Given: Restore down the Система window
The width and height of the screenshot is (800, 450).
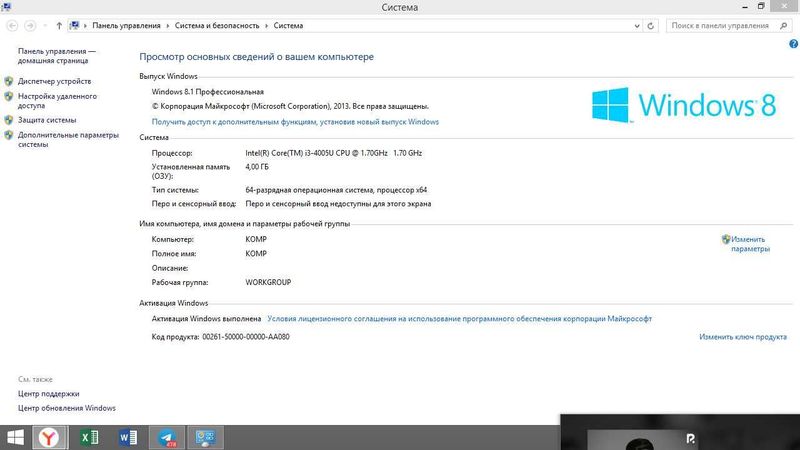Looking at the screenshot, I should 761,7.
